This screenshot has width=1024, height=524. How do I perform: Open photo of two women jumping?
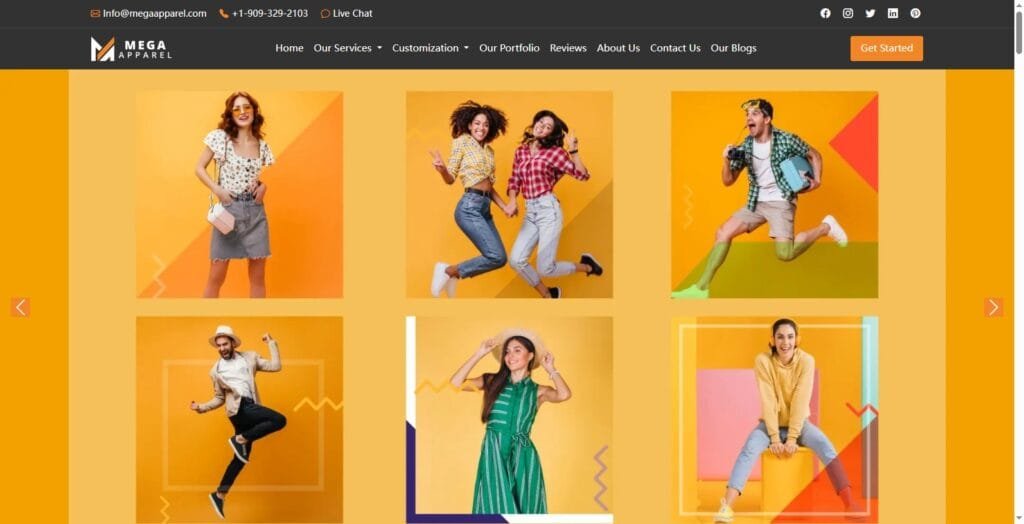click(x=509, y=195)
